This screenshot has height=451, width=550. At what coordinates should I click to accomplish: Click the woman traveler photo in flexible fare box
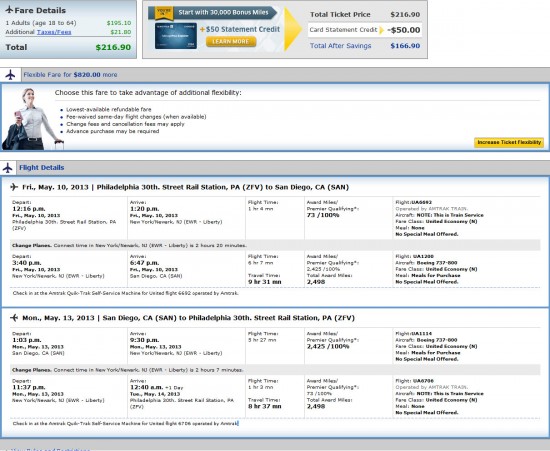[x=32, y=119]
